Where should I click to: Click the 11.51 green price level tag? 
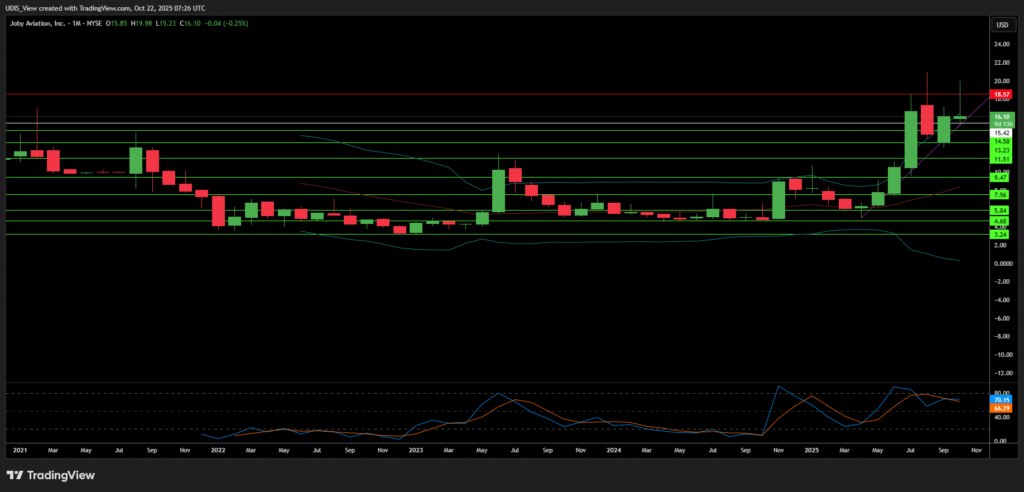click(x=1000, y=159)
